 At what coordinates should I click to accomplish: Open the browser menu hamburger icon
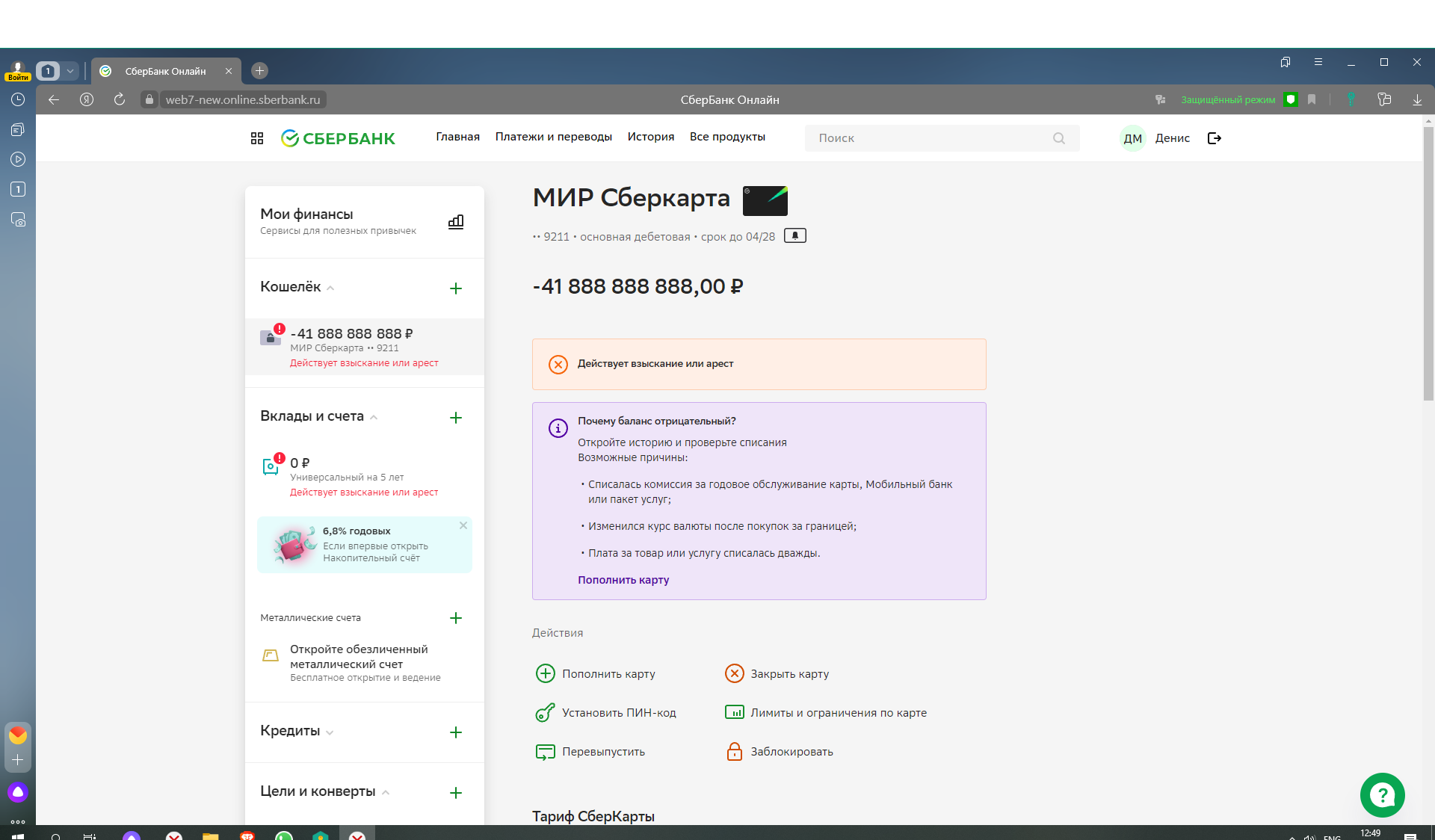(1318, 62)
